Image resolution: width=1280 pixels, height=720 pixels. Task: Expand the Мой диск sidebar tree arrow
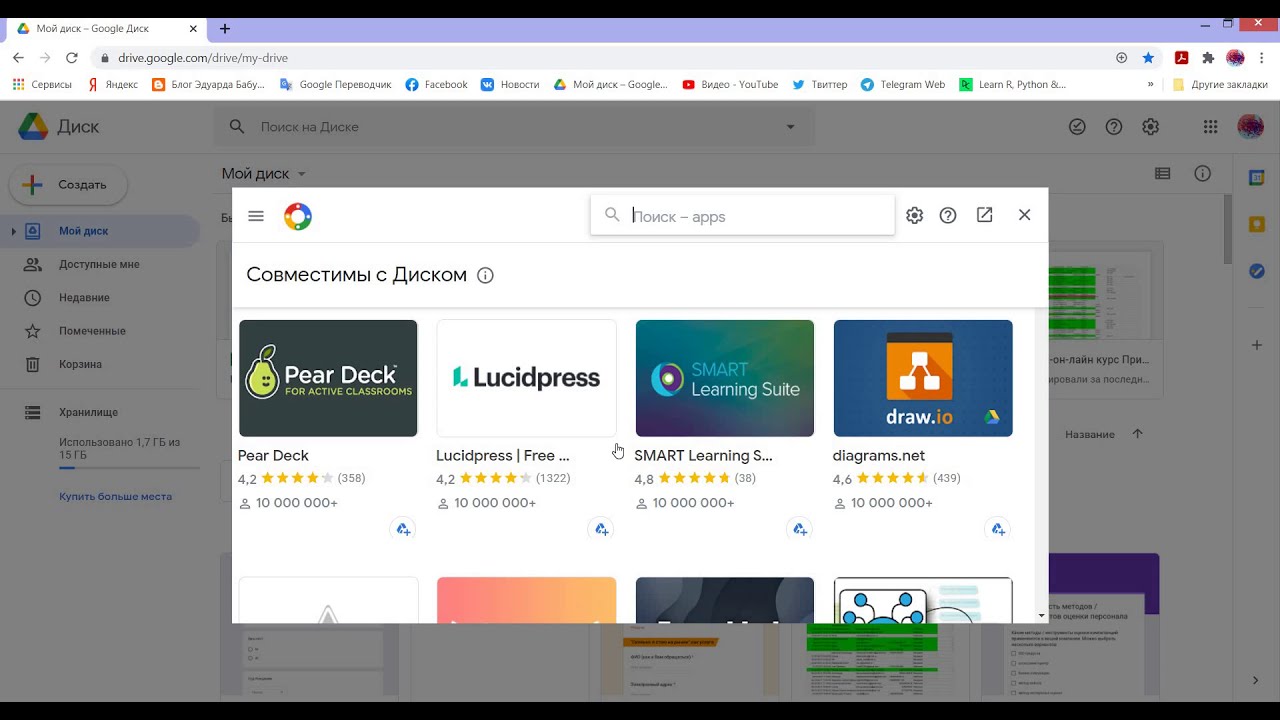coord(13,232)
